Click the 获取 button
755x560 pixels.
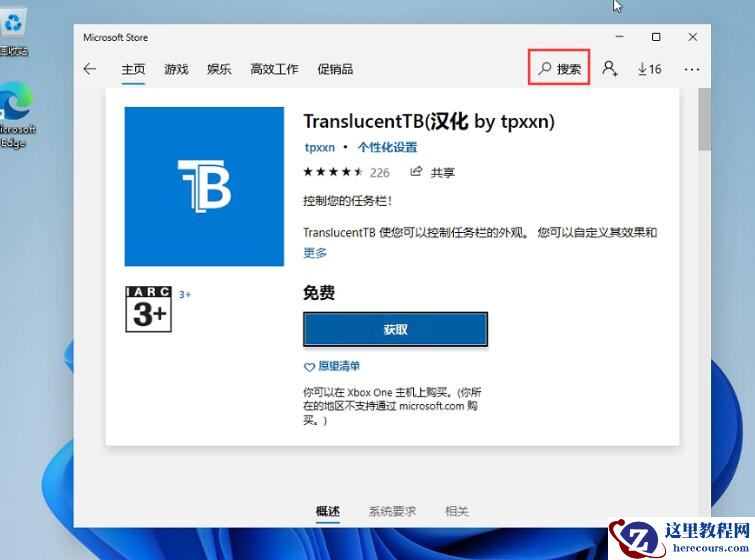pos(395,329)
